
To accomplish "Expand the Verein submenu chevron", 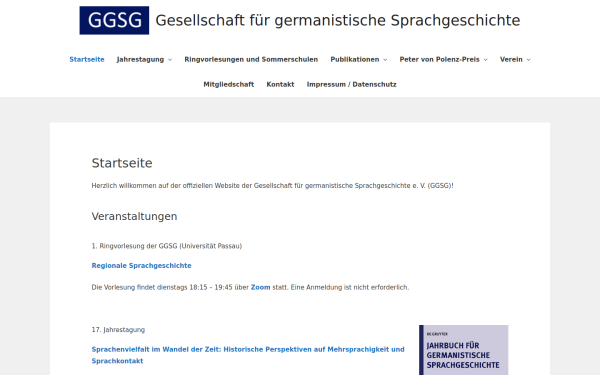I will [x=529, y=60].
